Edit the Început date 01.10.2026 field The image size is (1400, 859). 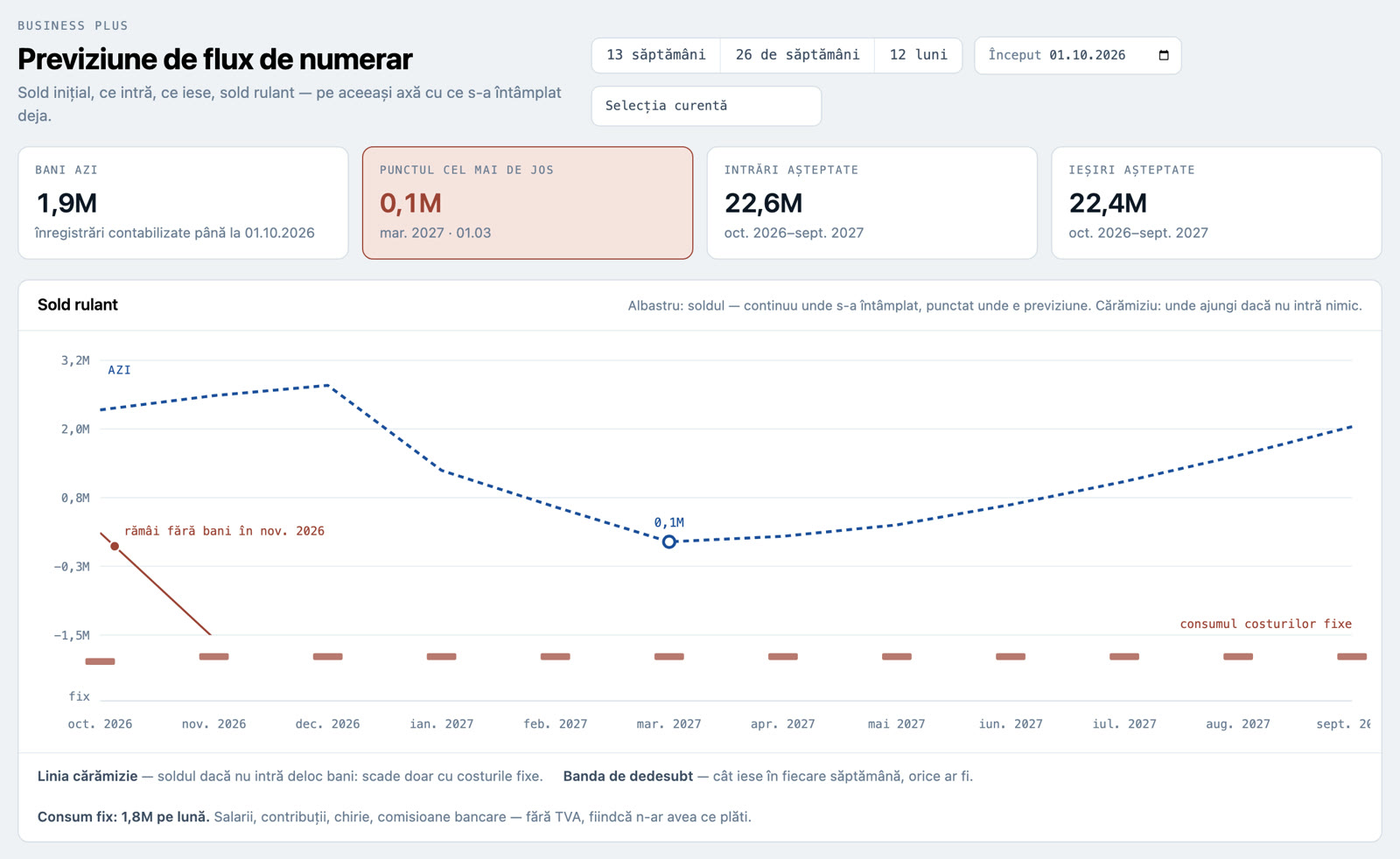(x=1077, y=55)
